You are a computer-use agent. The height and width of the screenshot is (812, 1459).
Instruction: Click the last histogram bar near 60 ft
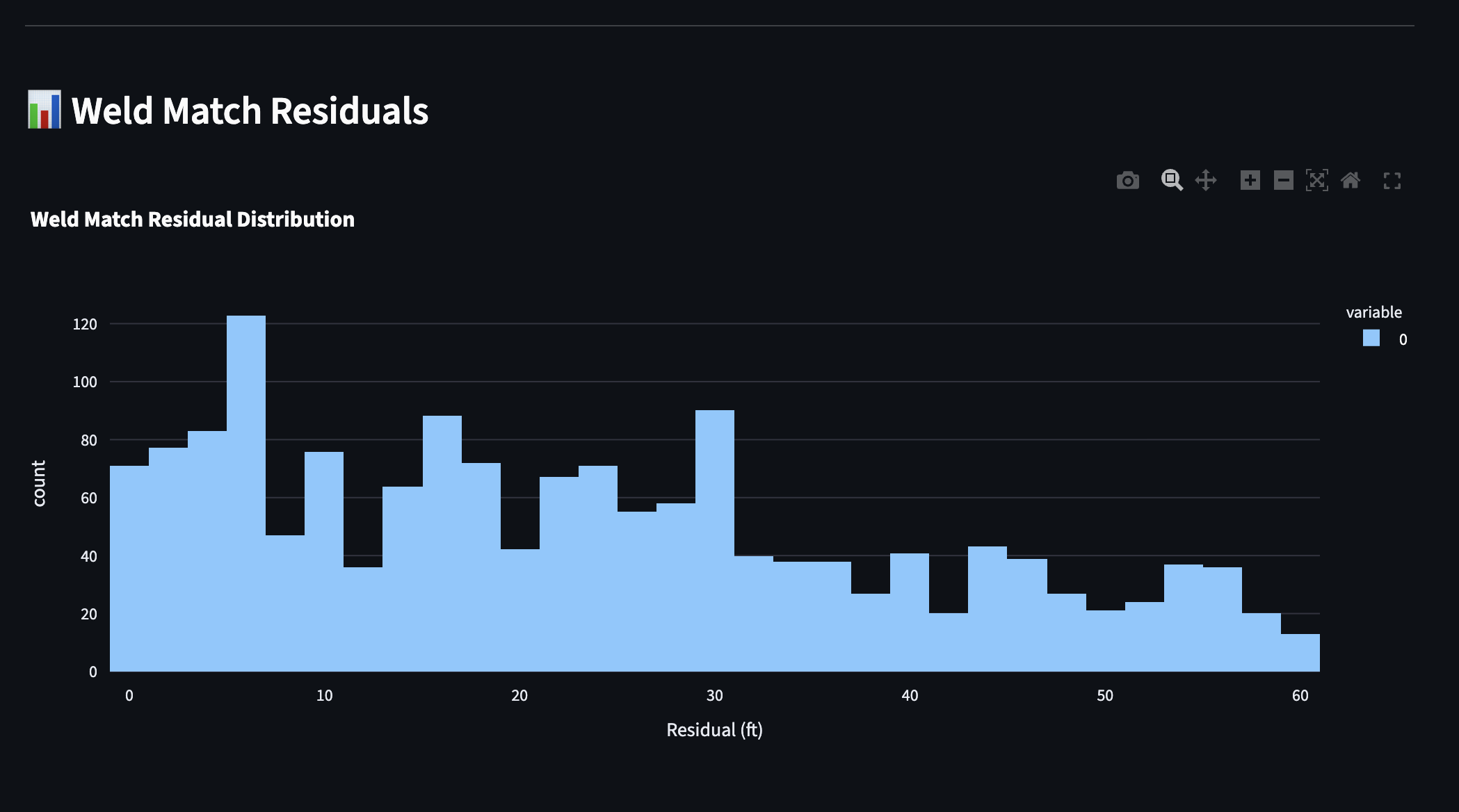(1300, 653)
